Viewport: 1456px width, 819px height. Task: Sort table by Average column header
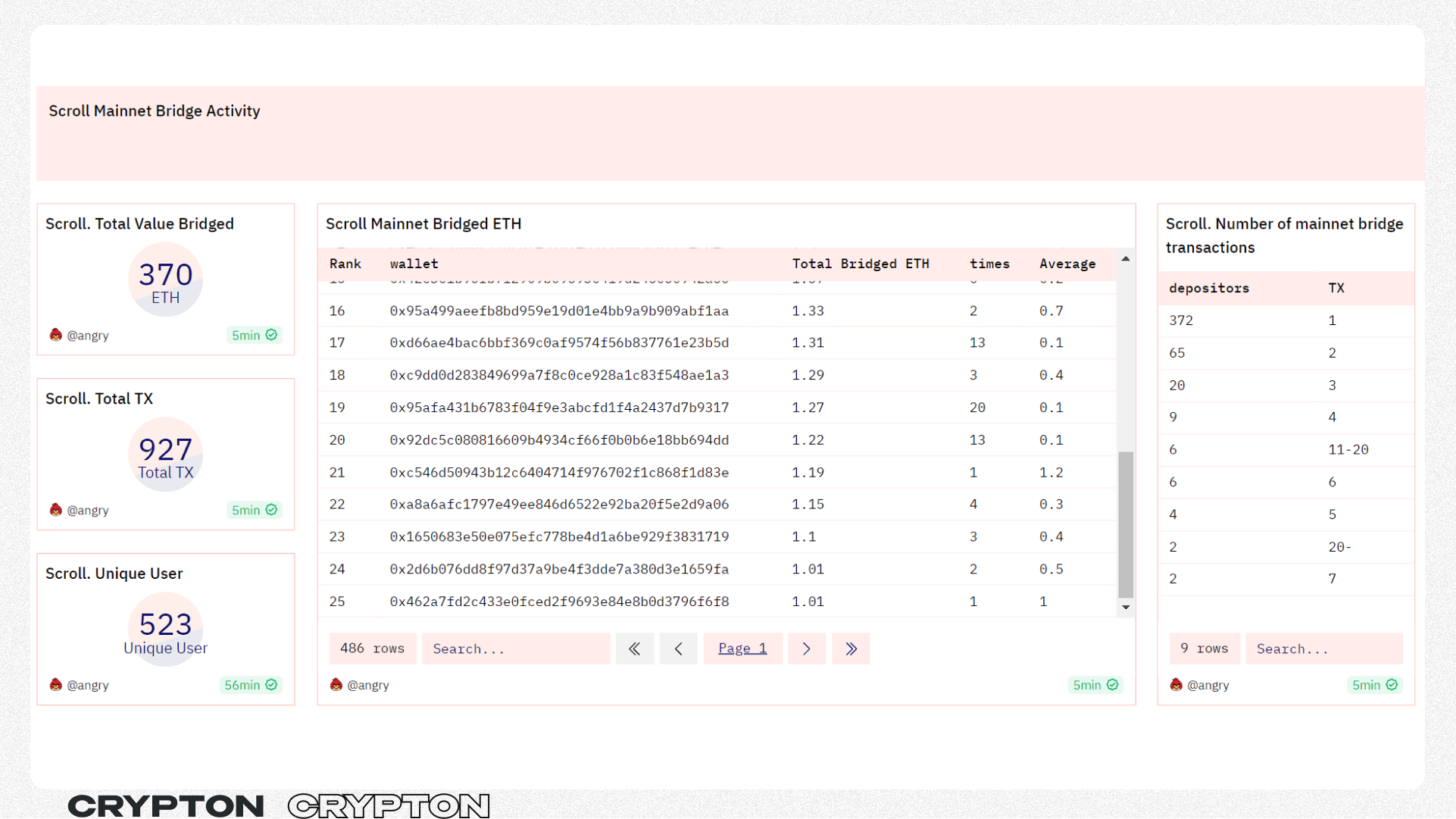[1067, 264]
